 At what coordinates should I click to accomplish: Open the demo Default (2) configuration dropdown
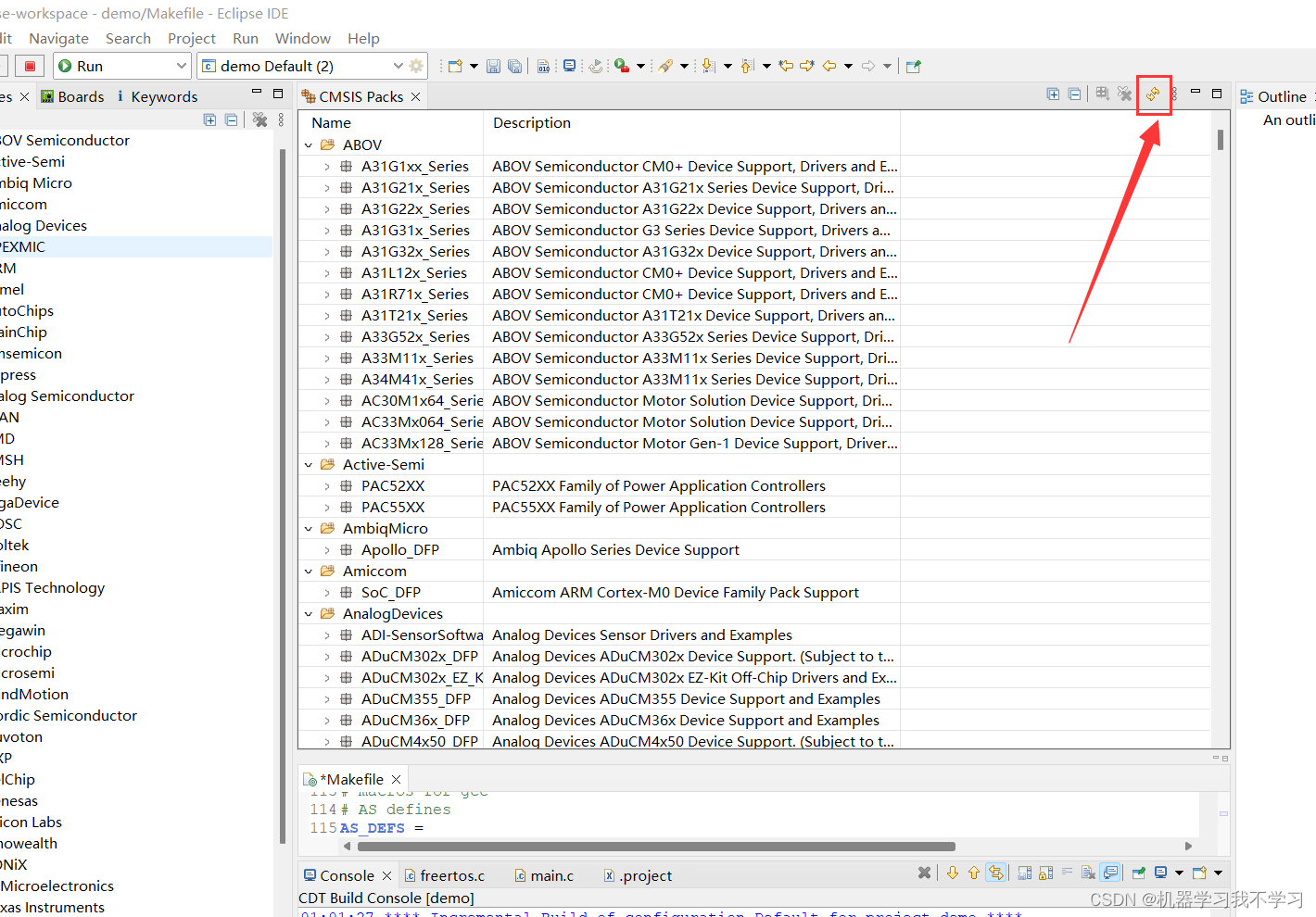coord(399,66)
